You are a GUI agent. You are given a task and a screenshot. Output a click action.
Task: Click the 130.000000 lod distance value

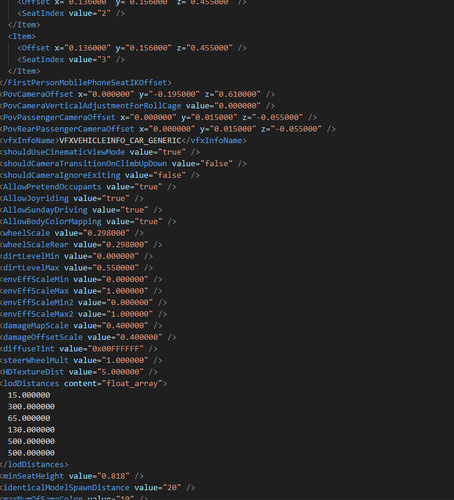click(31, 430)
